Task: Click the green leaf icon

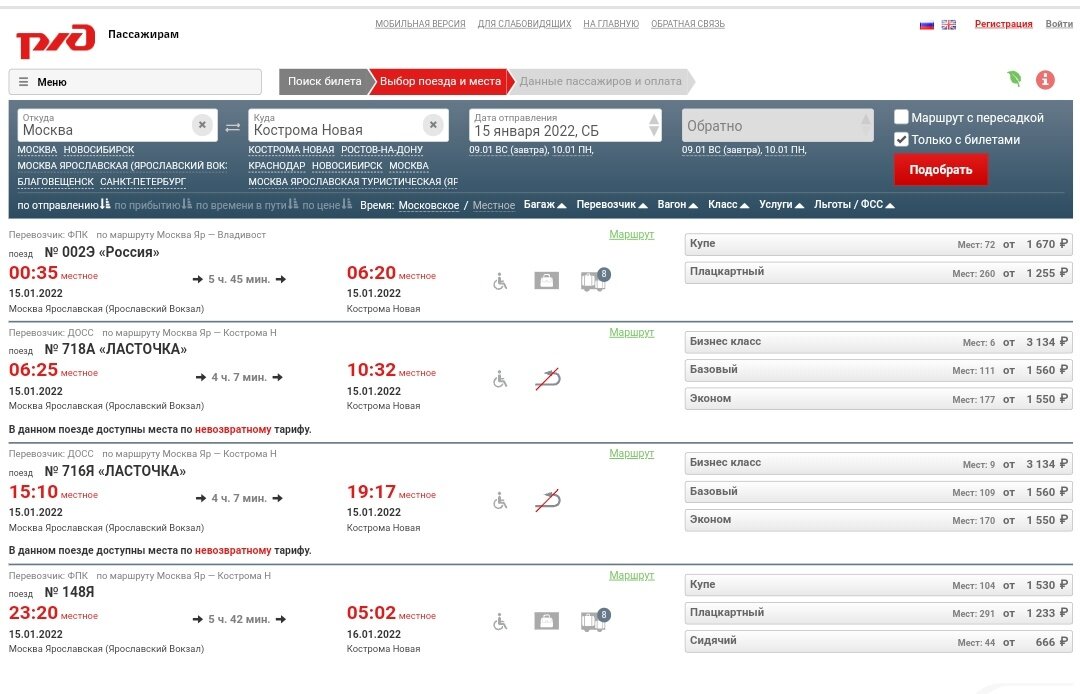Action: click(x=1015, y=78)
